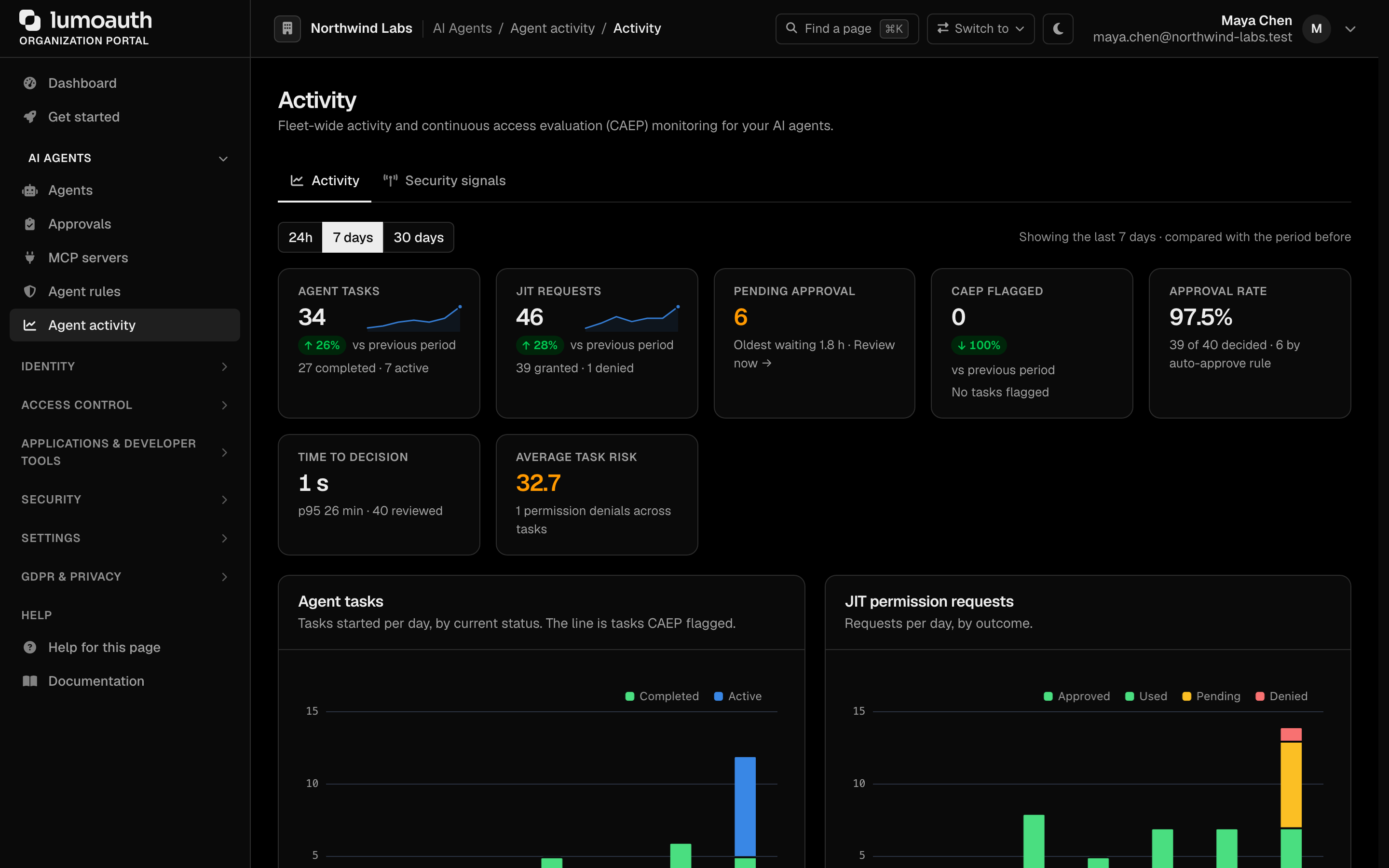
Task: Click the lumoauth logo icon
Action: (30, 20)
